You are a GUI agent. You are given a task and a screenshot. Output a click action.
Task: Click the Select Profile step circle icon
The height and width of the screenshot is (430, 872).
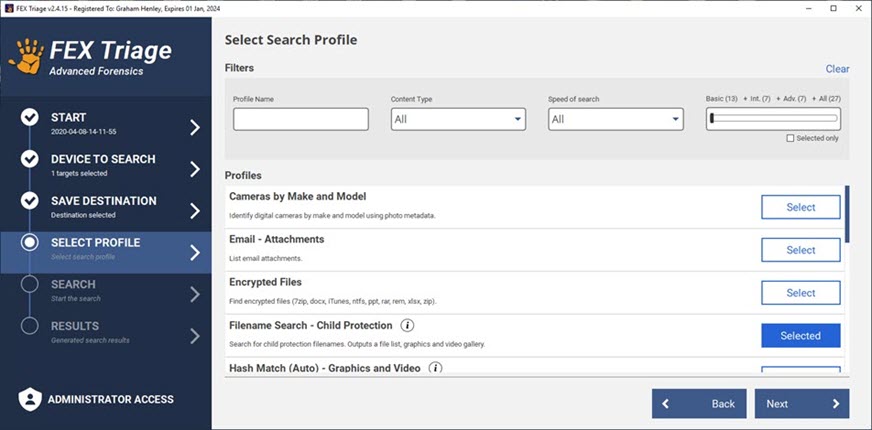point(30,243)
